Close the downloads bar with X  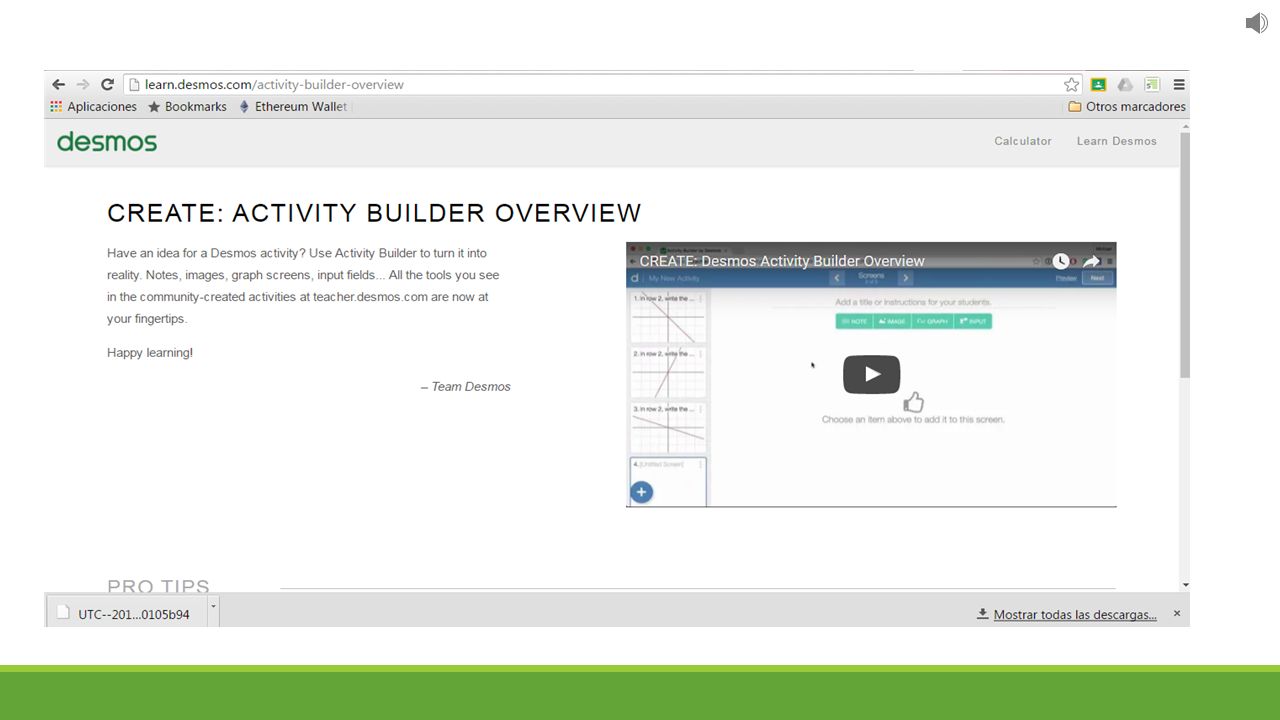[x=1177, y=613]
